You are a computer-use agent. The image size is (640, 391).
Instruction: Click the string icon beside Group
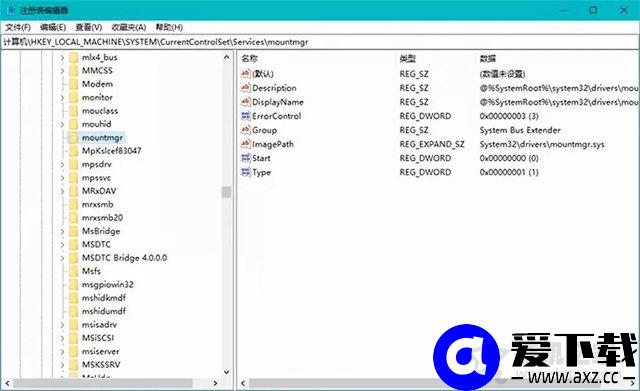[246, 130]
